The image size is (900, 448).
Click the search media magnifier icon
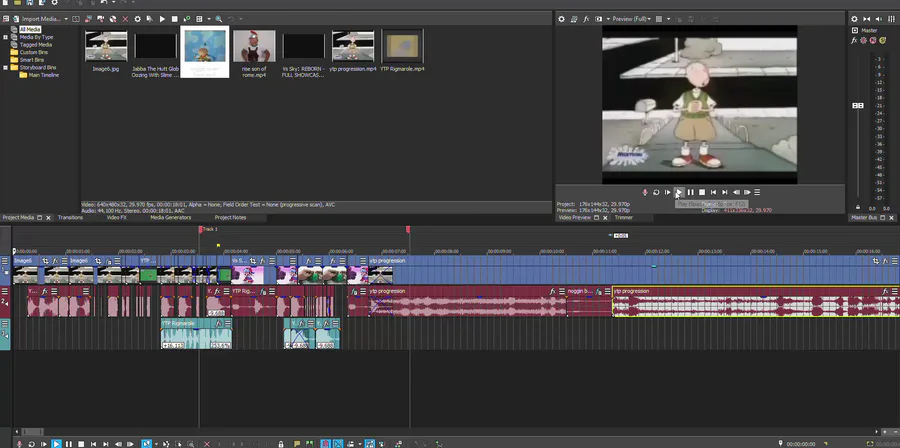pos(219,19)
